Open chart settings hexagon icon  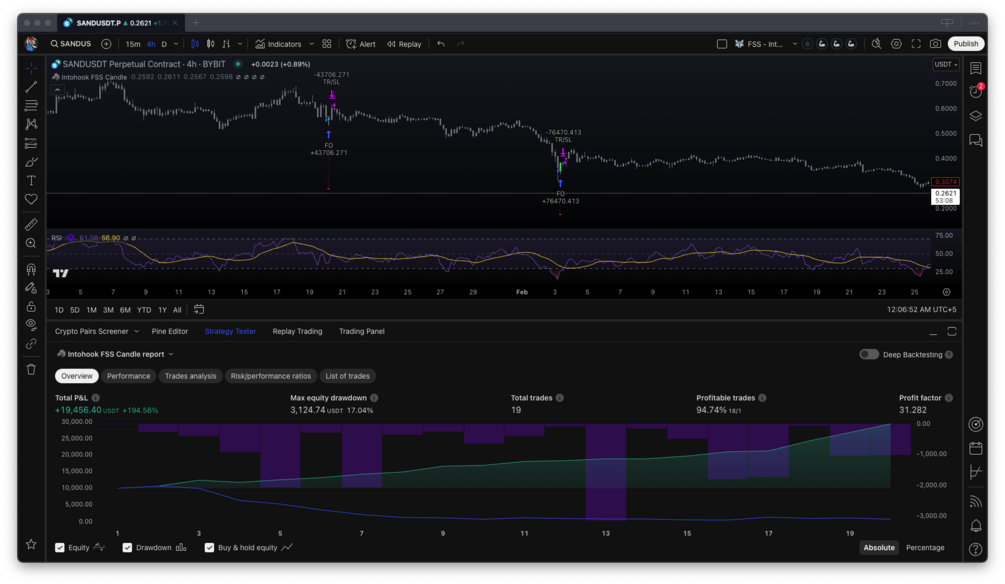coord(896,44)
